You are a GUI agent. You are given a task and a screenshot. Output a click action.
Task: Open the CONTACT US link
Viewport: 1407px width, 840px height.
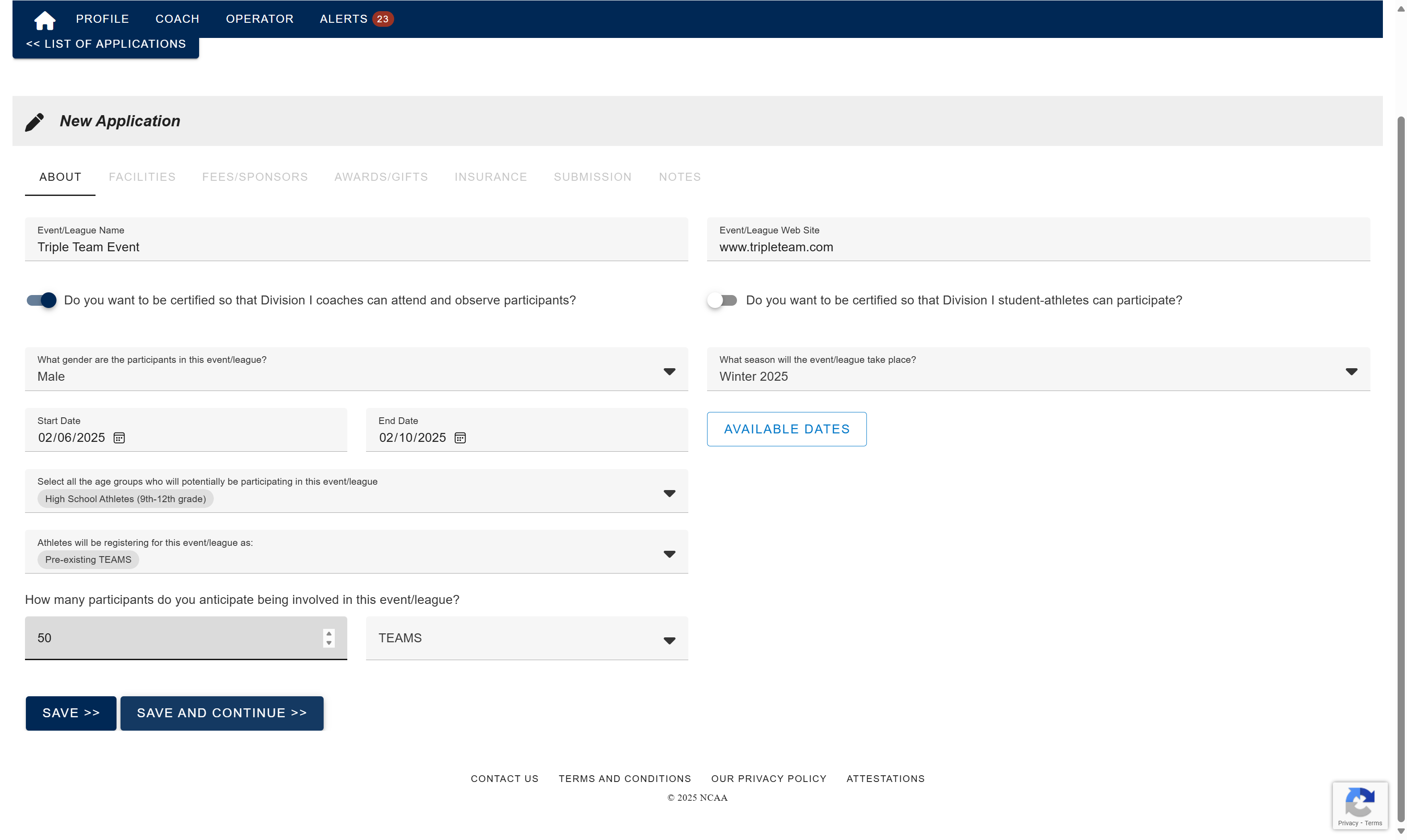[x=504, y=779]
